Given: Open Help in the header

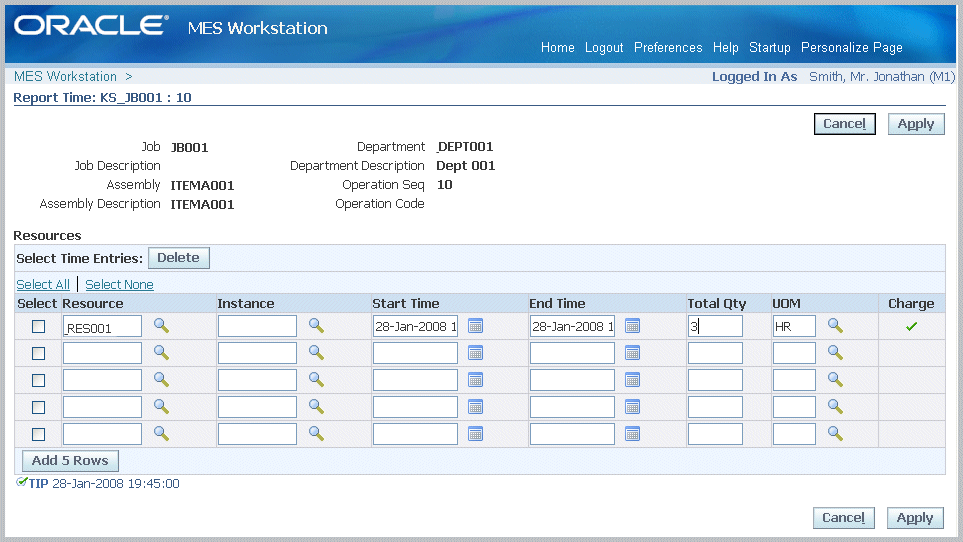Looking at the screenshot, I should pyautogui.click(x=725, y=48).
